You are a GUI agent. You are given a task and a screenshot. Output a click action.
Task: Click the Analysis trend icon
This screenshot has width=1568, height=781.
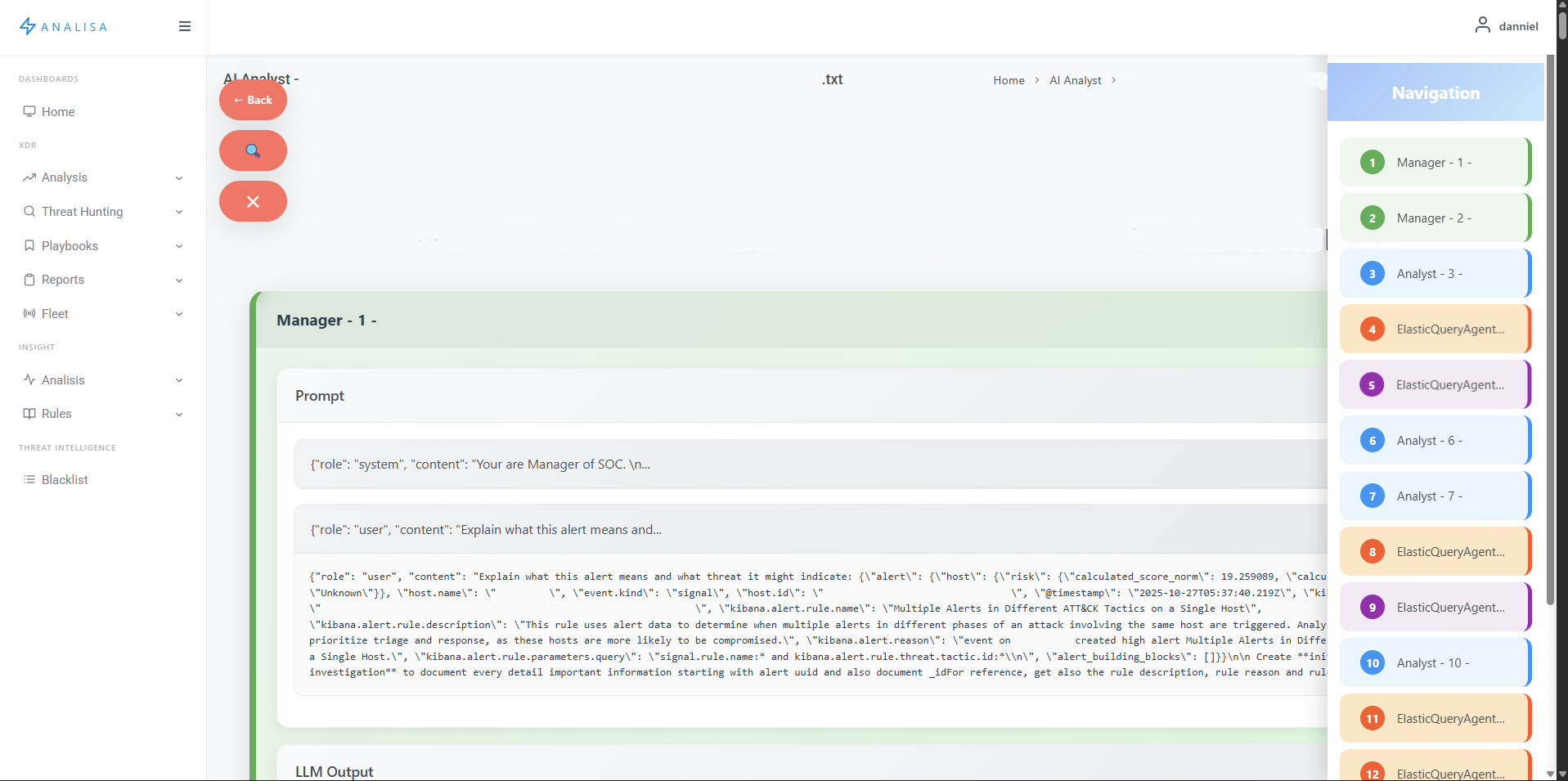click(x=29, y=177)
